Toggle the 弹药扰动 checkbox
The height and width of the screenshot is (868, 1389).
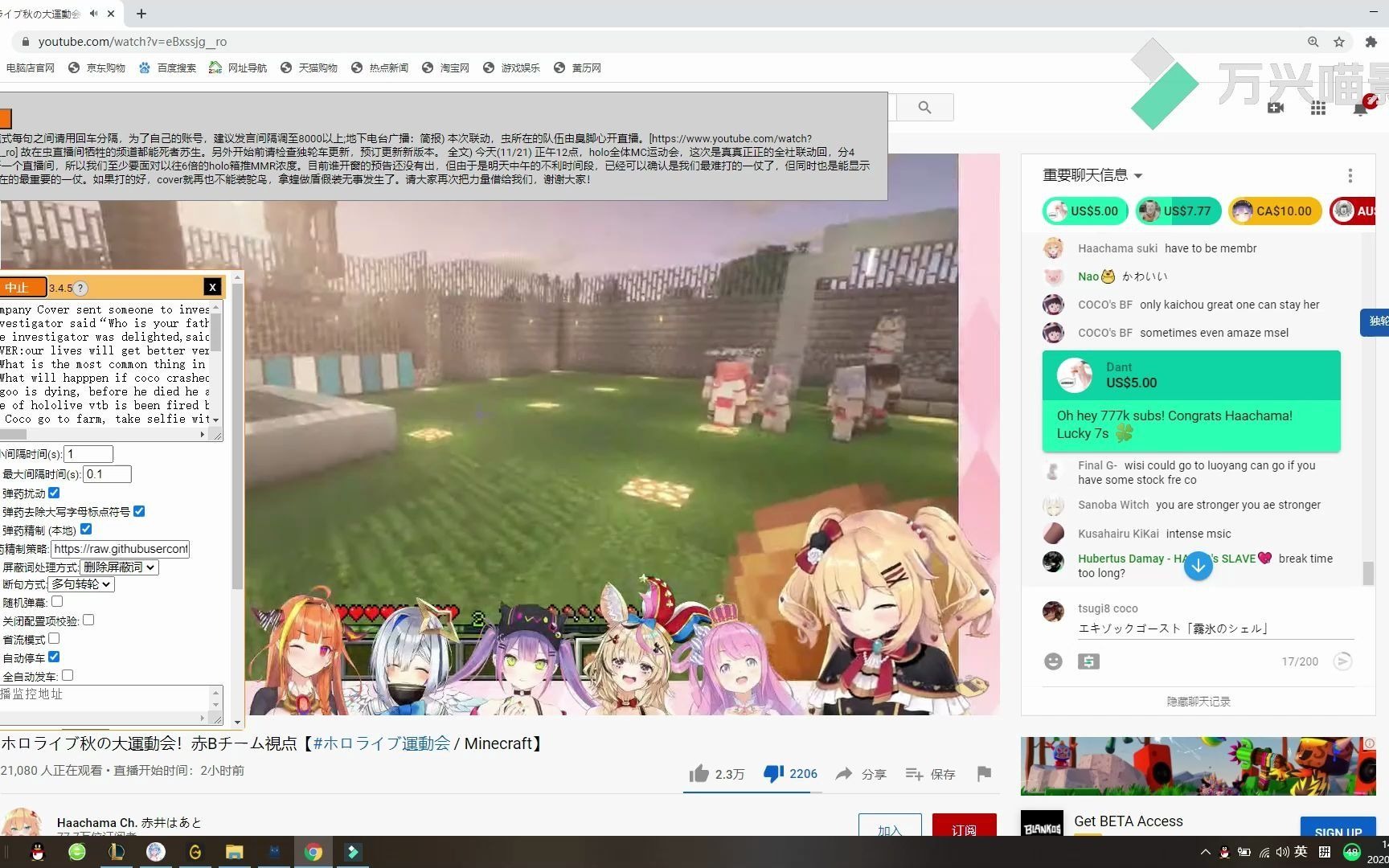54,493
